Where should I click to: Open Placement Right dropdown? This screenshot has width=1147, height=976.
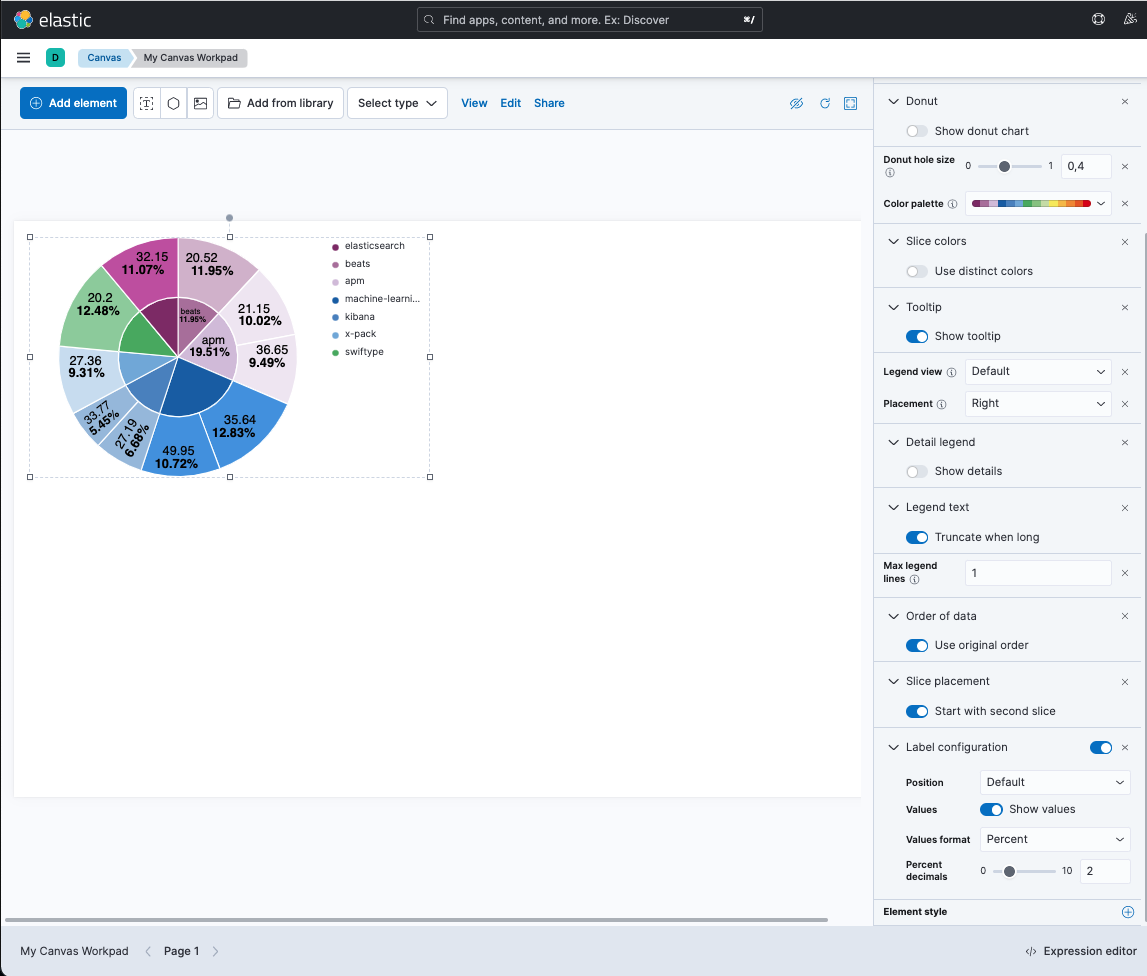click(1038, 404)
